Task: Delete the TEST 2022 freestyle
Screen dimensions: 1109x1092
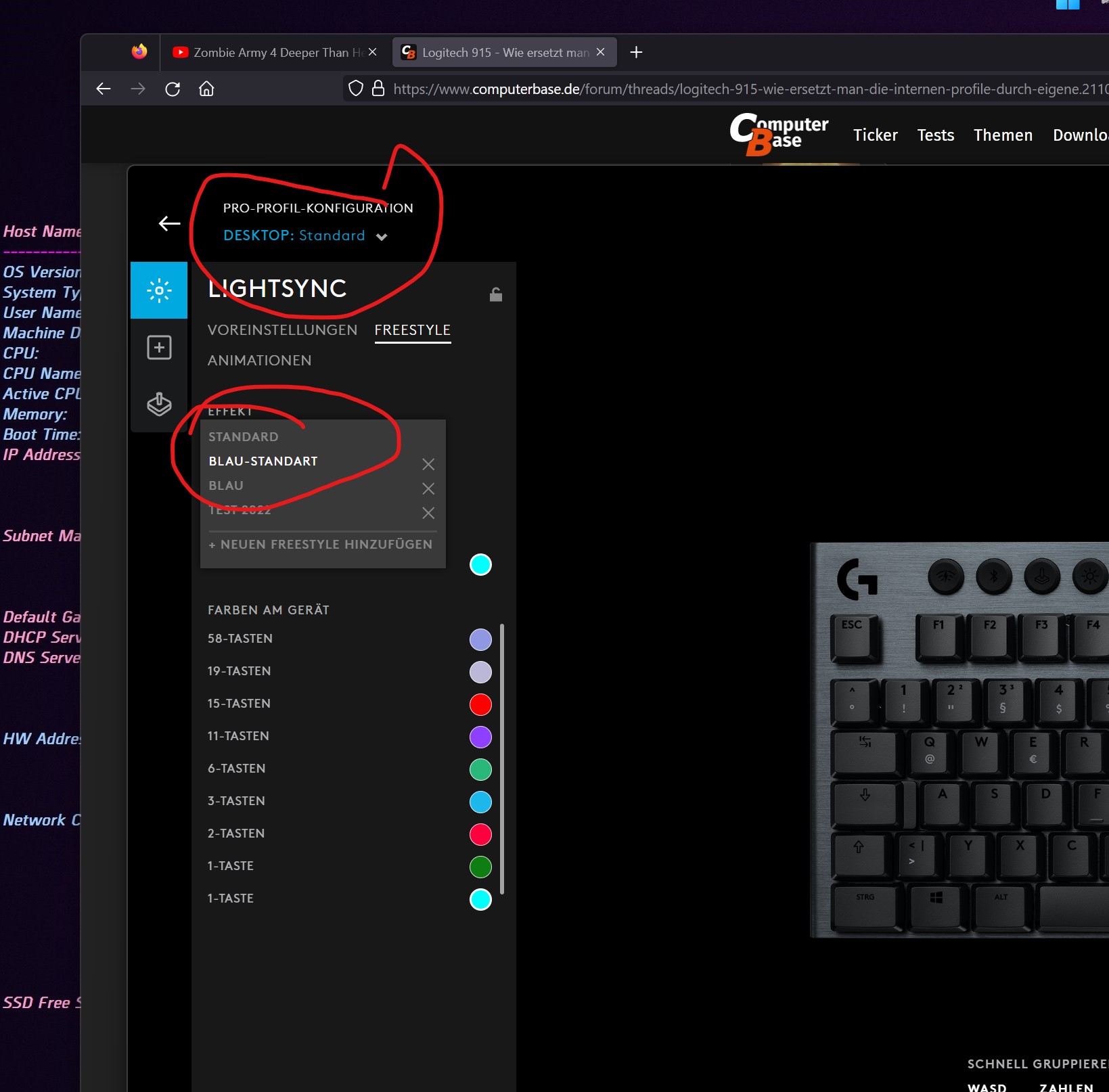Action: point(428,513)
